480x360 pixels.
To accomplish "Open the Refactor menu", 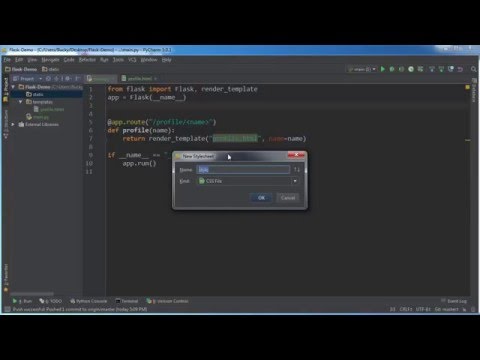I will (x=87, y=60).
